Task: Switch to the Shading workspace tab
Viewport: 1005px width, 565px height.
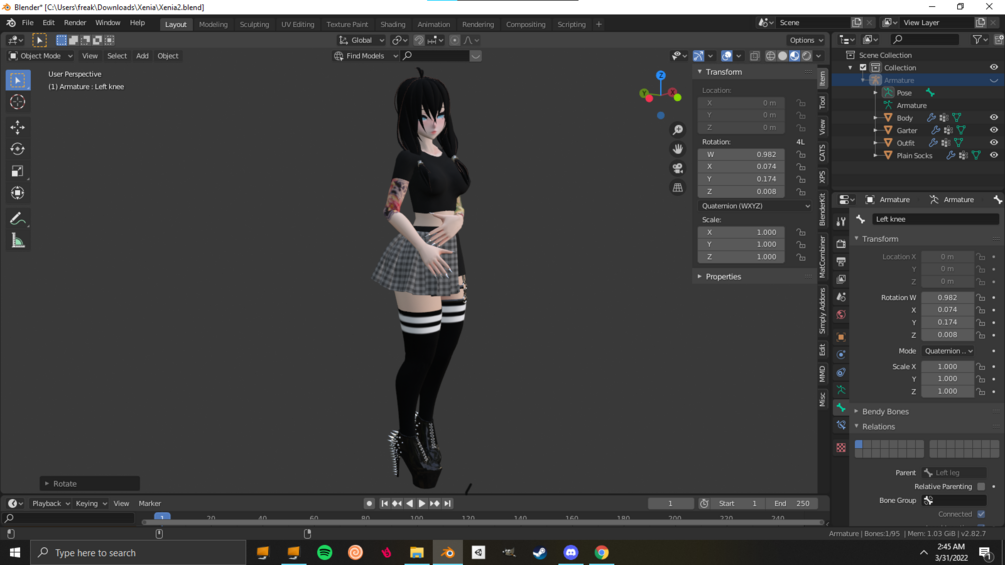Action: click(x=392, y=24)
